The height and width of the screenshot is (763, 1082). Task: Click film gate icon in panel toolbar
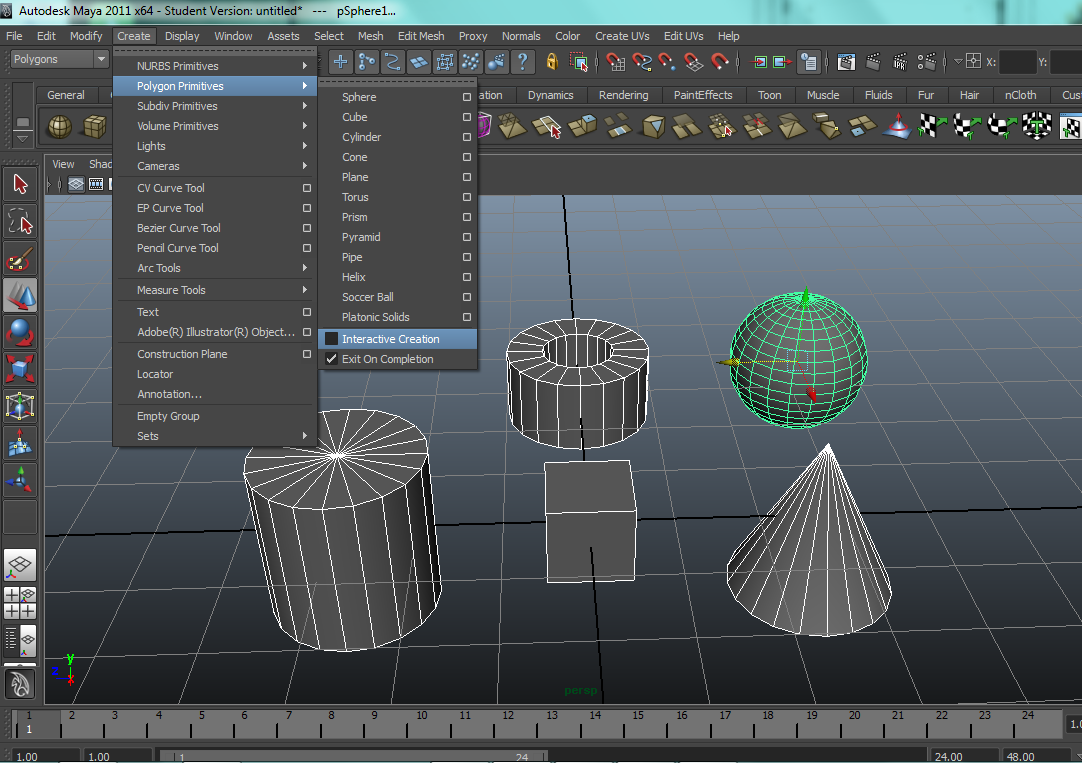tap(97, 184)
